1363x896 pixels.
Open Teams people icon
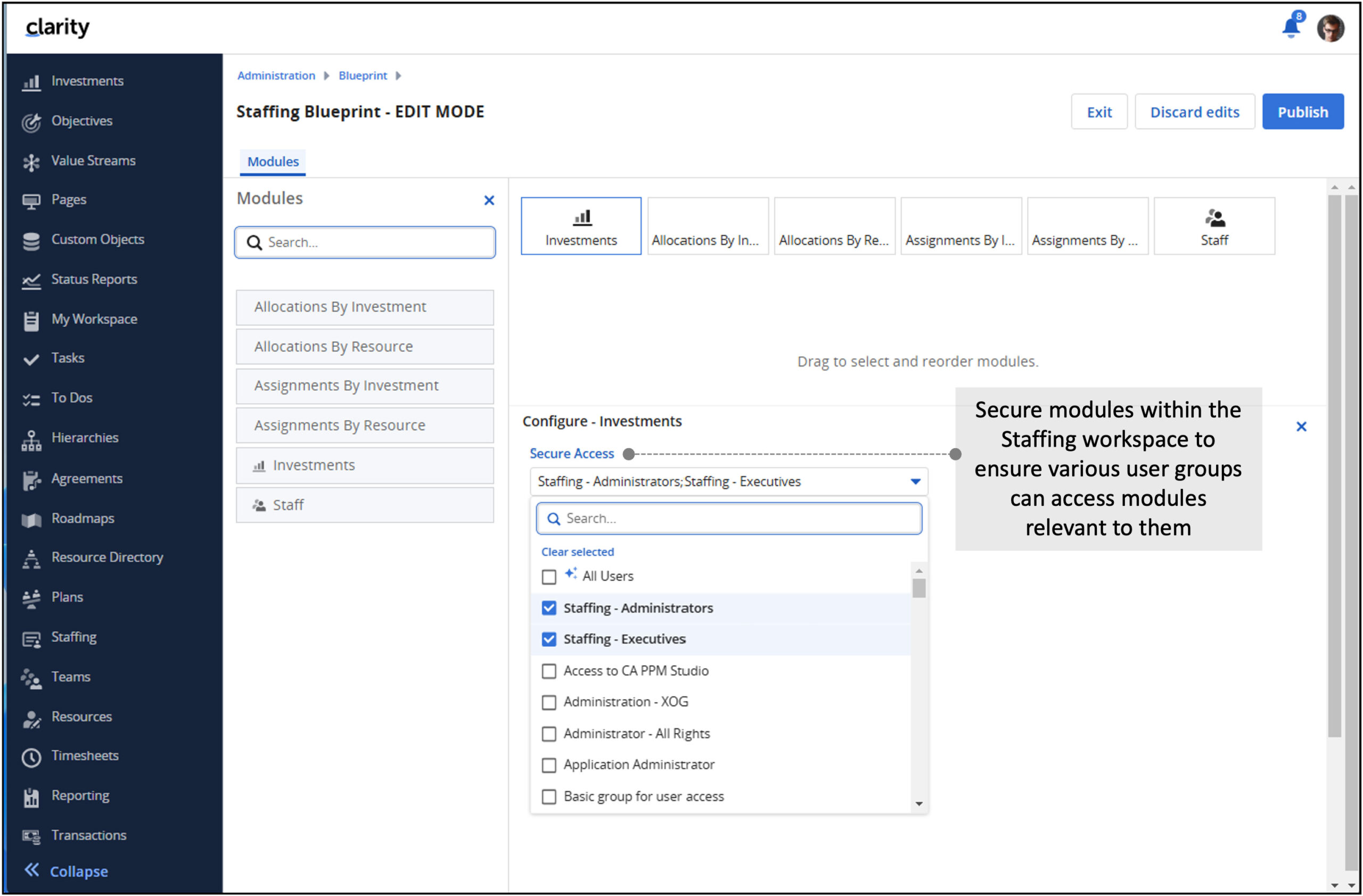(31, 678)
